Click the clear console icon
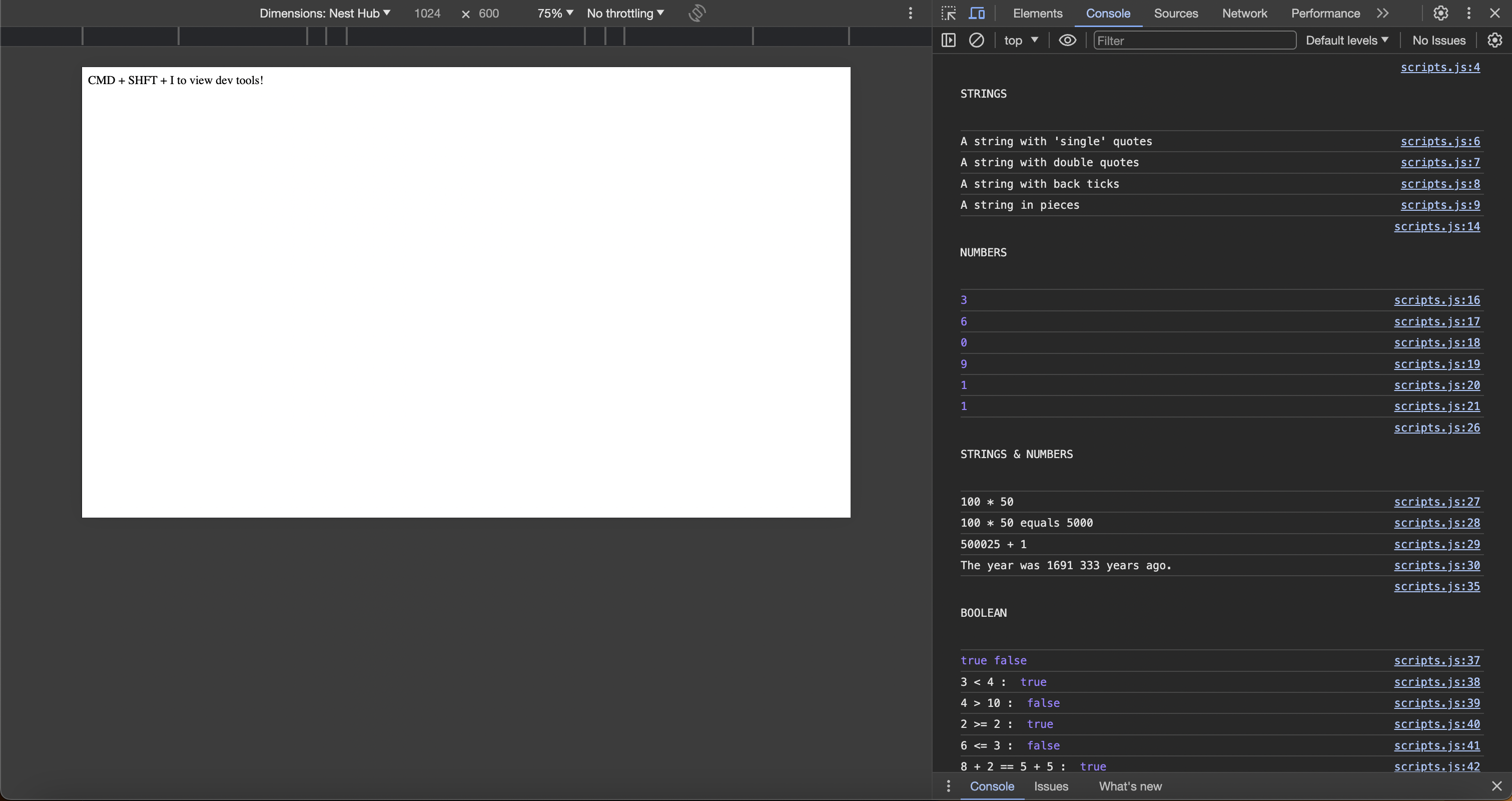The image size is (1512, 801). pos(976,40)
